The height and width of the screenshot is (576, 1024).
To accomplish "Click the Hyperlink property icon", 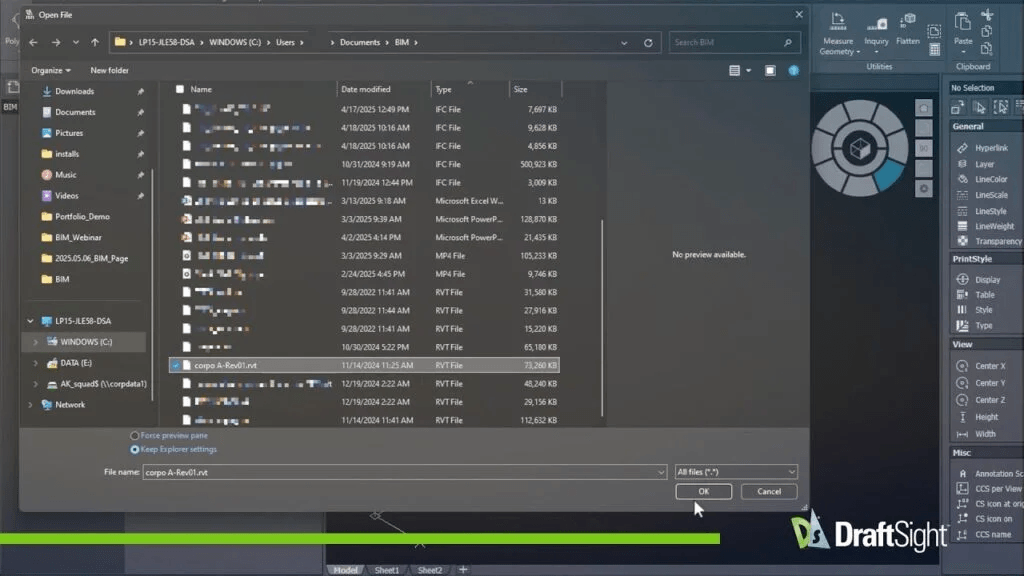I will point(961,148).
